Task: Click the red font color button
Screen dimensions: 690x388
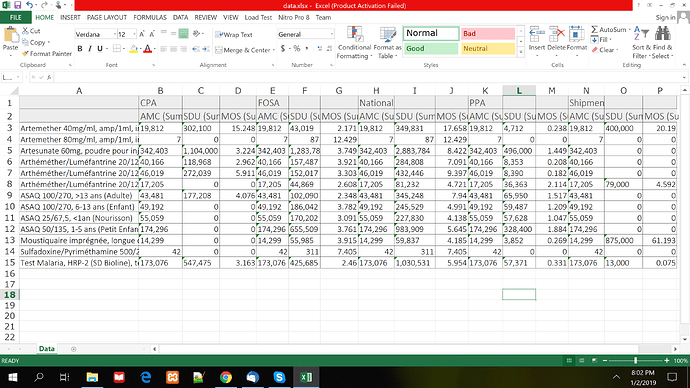Action: click(x=147, y=49)
